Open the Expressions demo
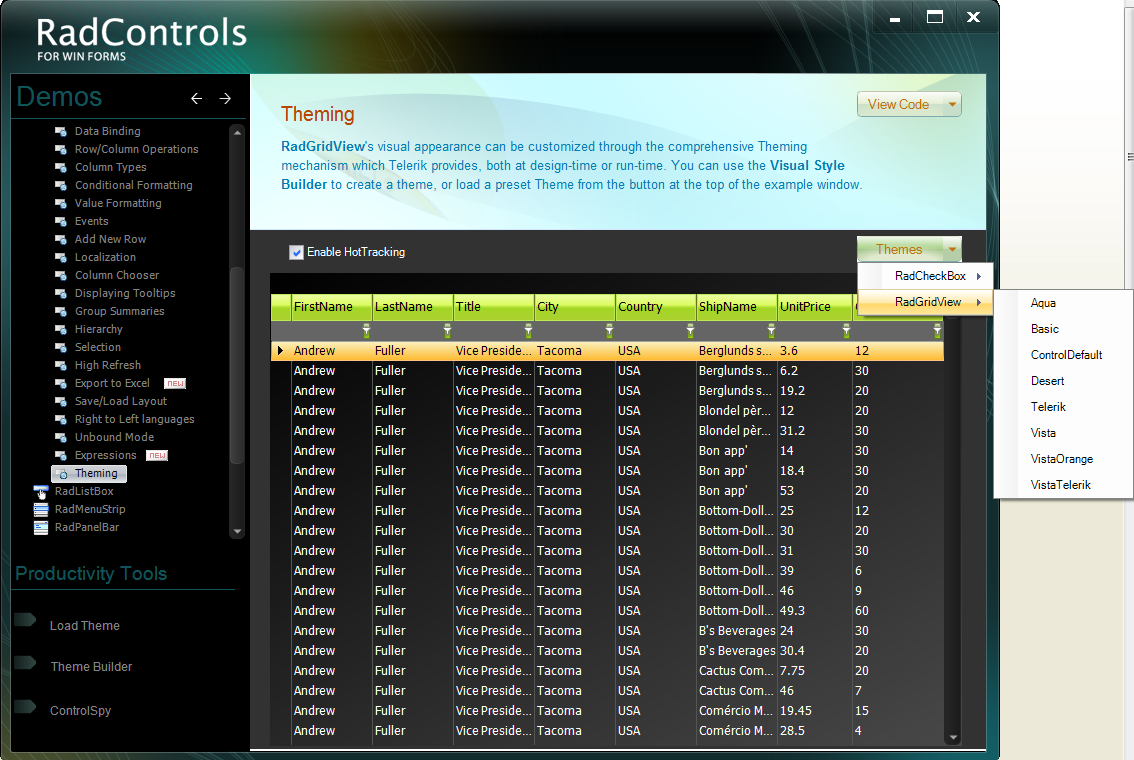Viewport: 1134px width, 760px height. click(106, 456)
